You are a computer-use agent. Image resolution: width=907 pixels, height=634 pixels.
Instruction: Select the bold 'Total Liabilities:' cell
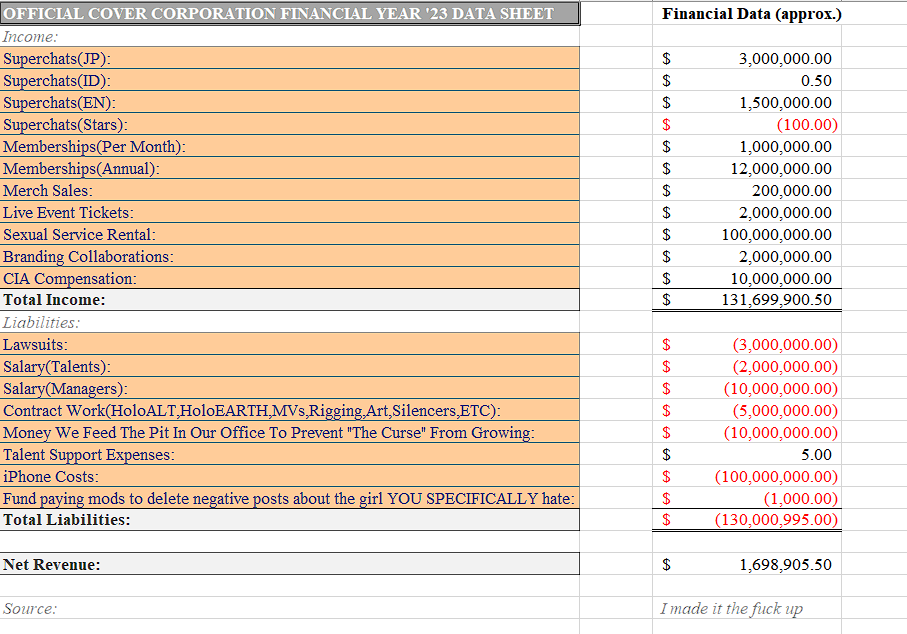click(x=289, y=519)
